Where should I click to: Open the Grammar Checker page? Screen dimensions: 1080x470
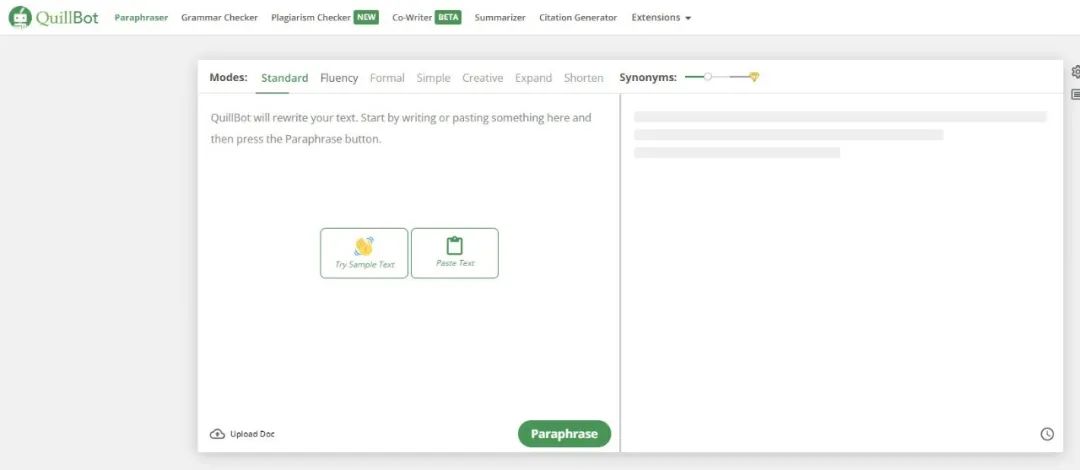click(219, 18)
